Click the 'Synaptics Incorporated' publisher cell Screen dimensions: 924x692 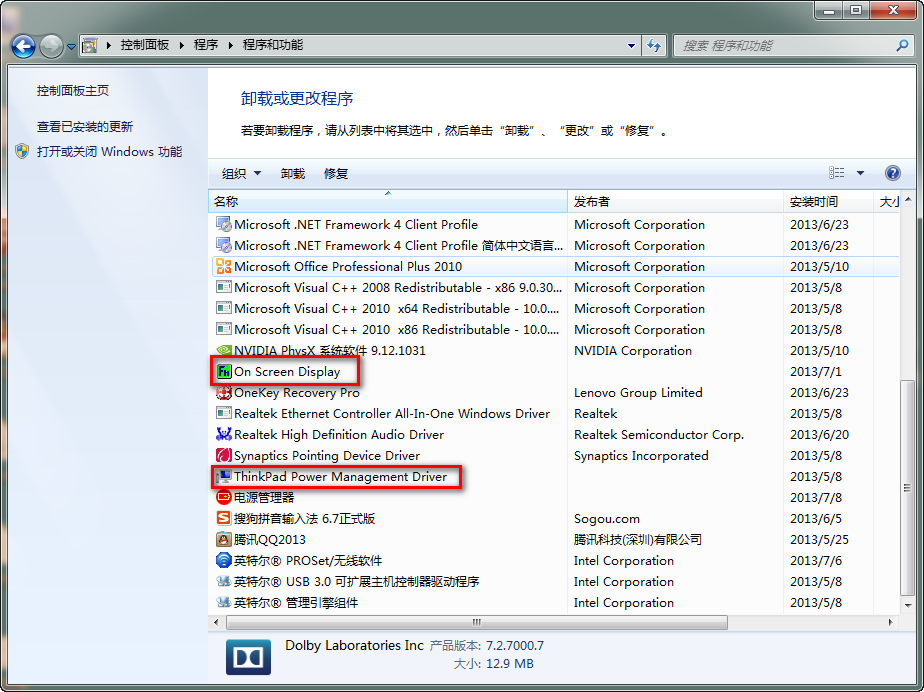(641, 456)
